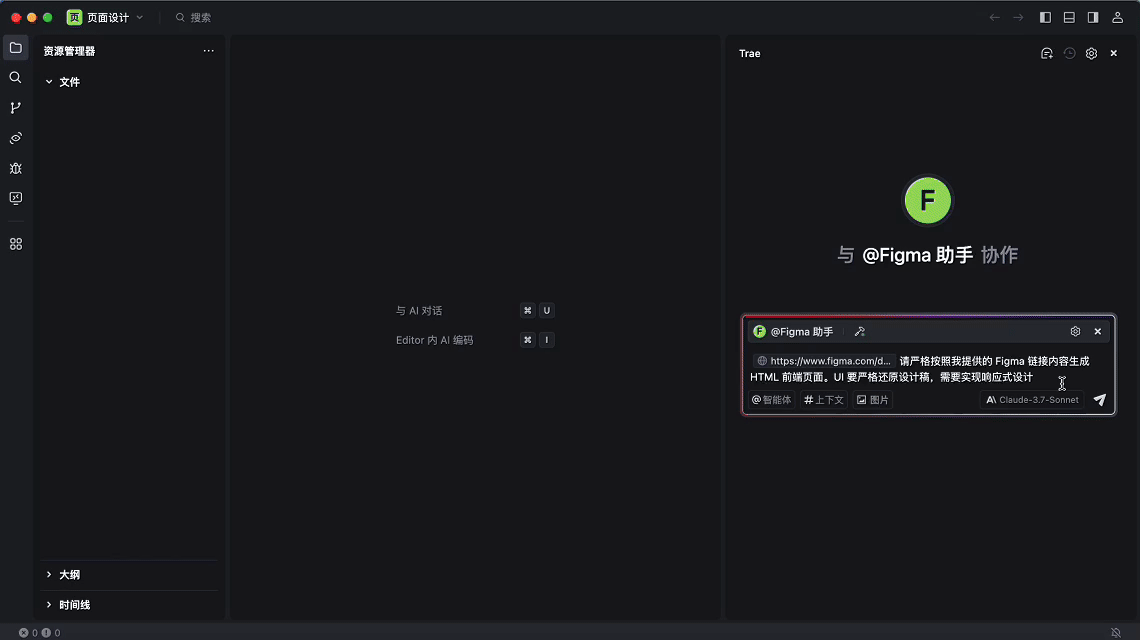The width and height of the screenshot is (1140, 640).
Task: Open chat history clock icon
Action: click(x=1069, y=54)
